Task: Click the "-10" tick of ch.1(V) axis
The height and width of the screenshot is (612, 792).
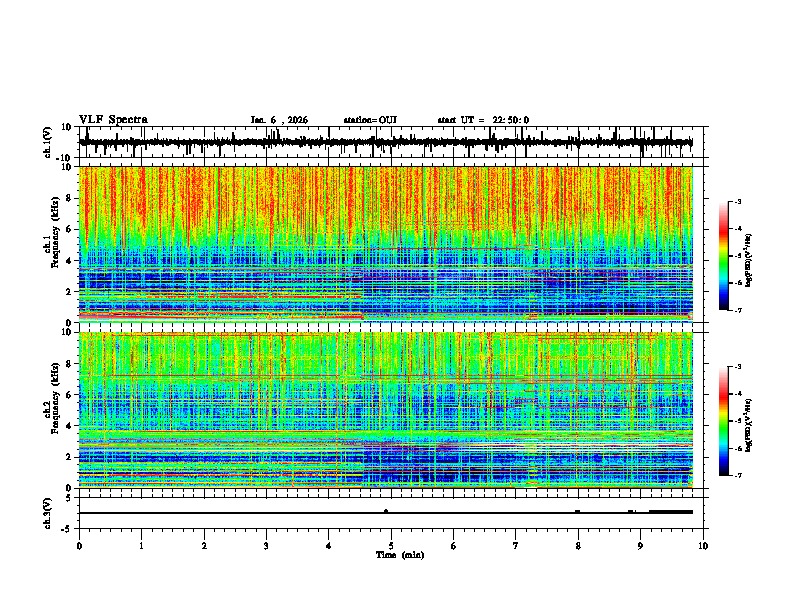Action: tap(65, 158)
